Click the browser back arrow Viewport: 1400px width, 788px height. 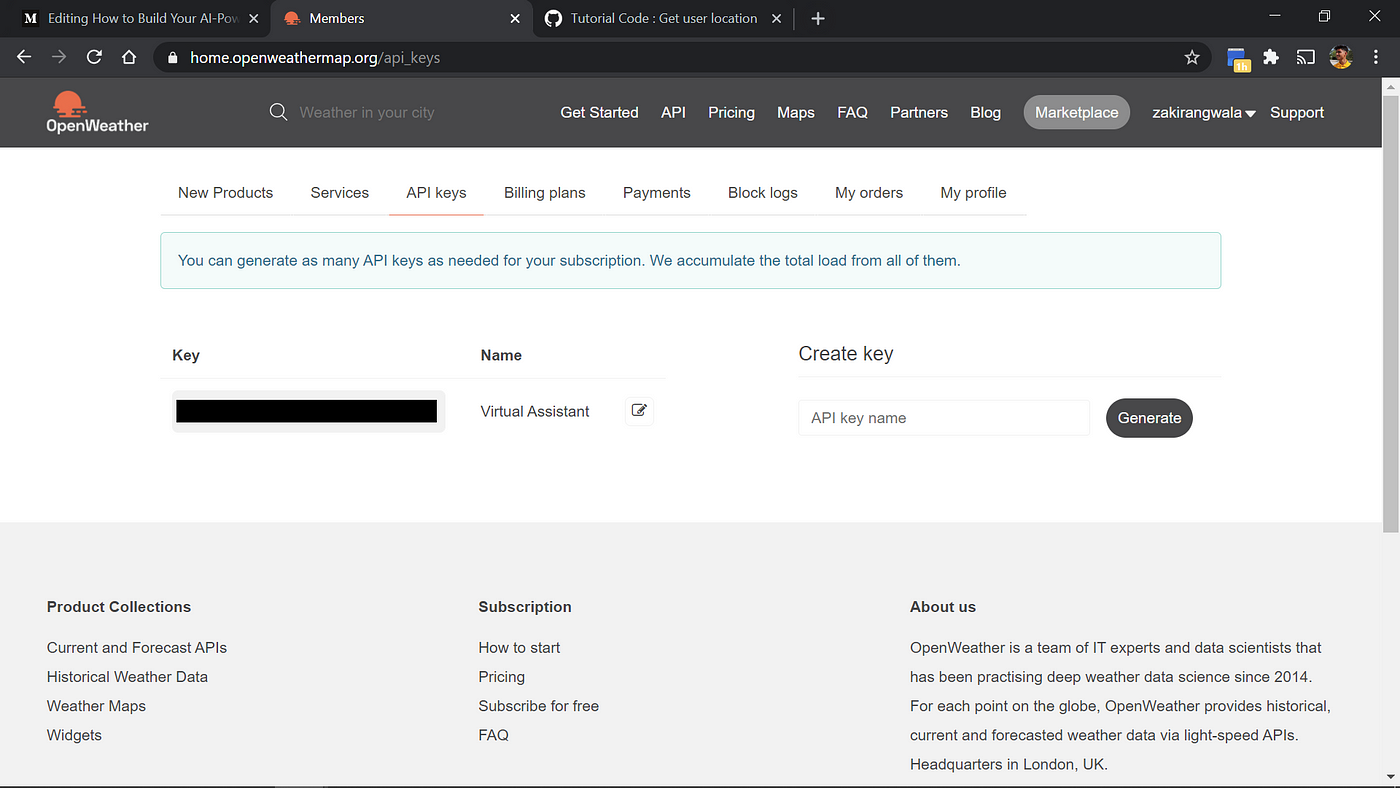click(x=24, y=57)
